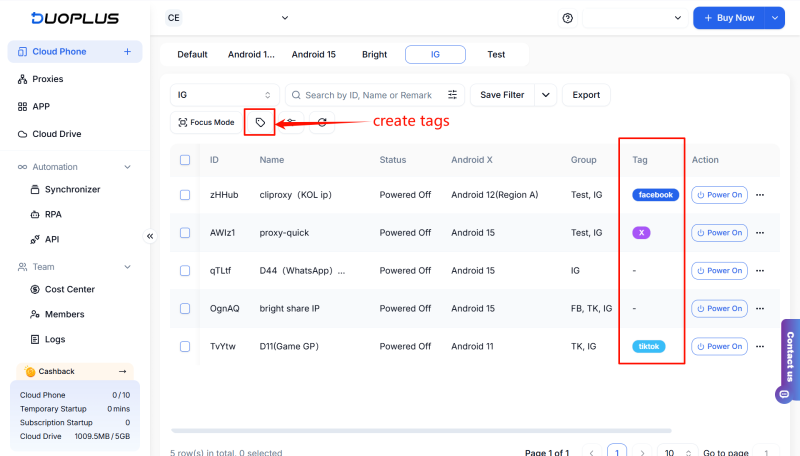Tick the checkbox for qTLtf row
The width and height of the screenshot is (800, 456).
coord(185,270)
